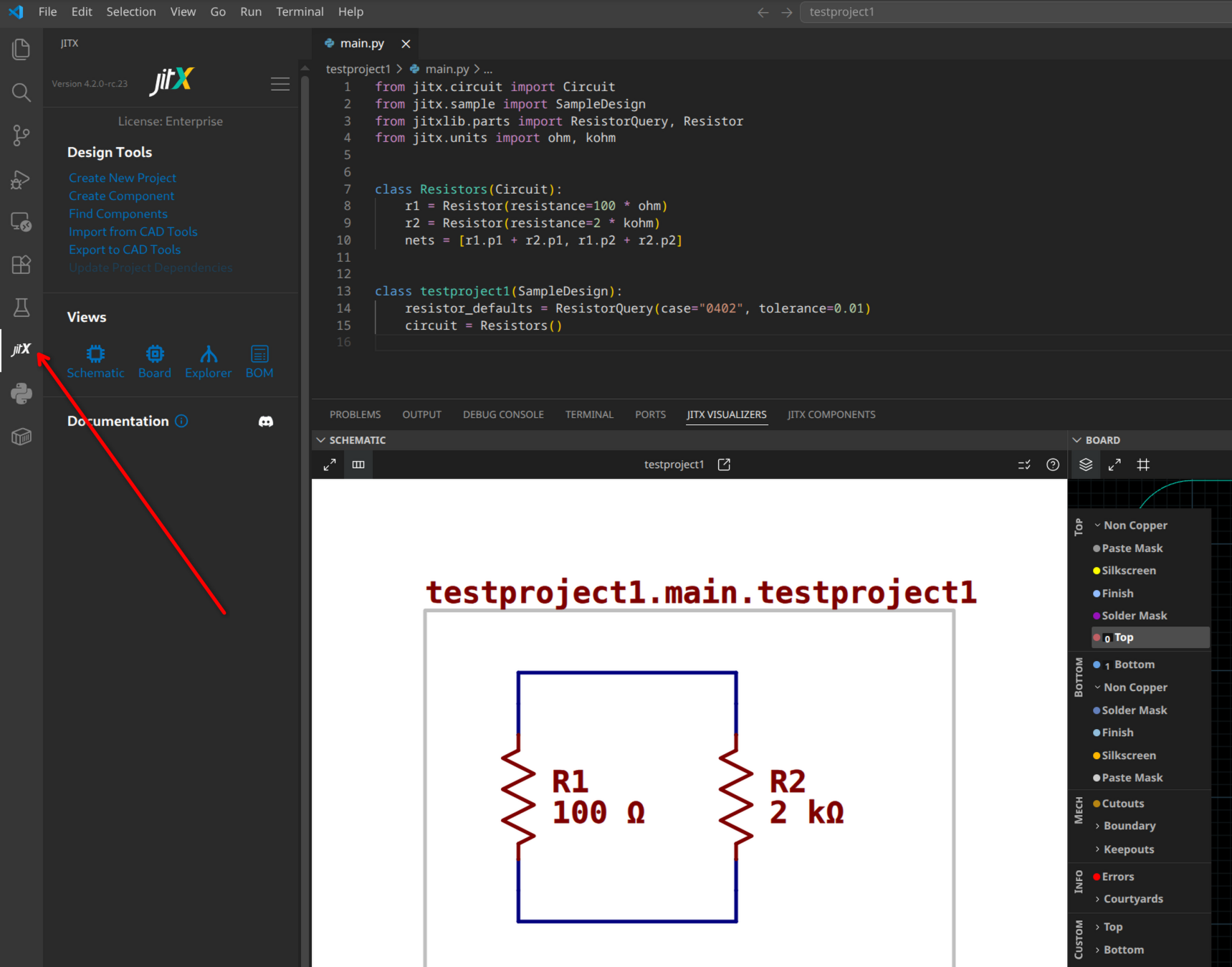Screen dimensions: 1232x967
Task: Open the 3D package icon in activity bar
Action: tap(22, 437)
